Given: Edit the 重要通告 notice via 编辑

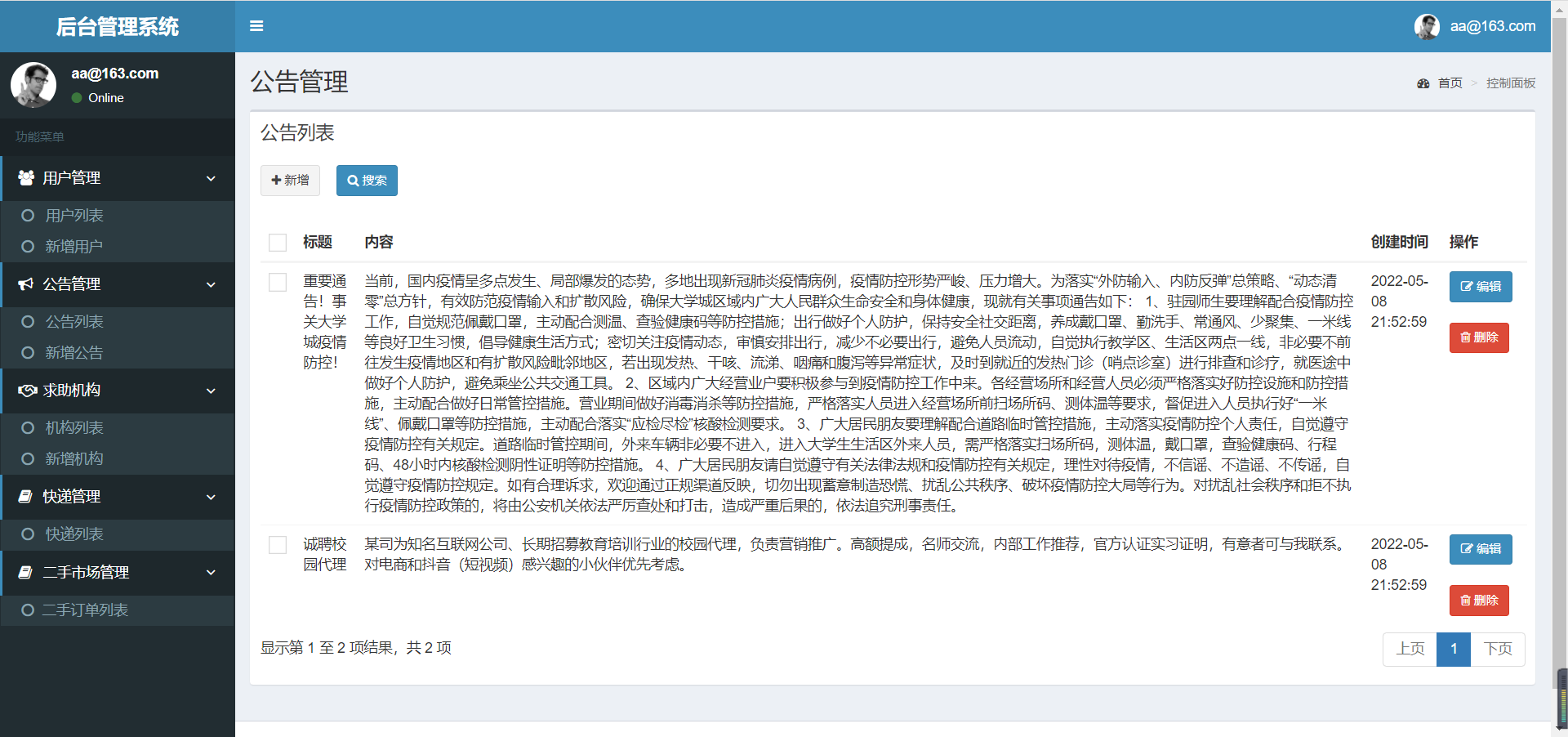Looking at the screenshot, I should click(x=1481, y=287).
